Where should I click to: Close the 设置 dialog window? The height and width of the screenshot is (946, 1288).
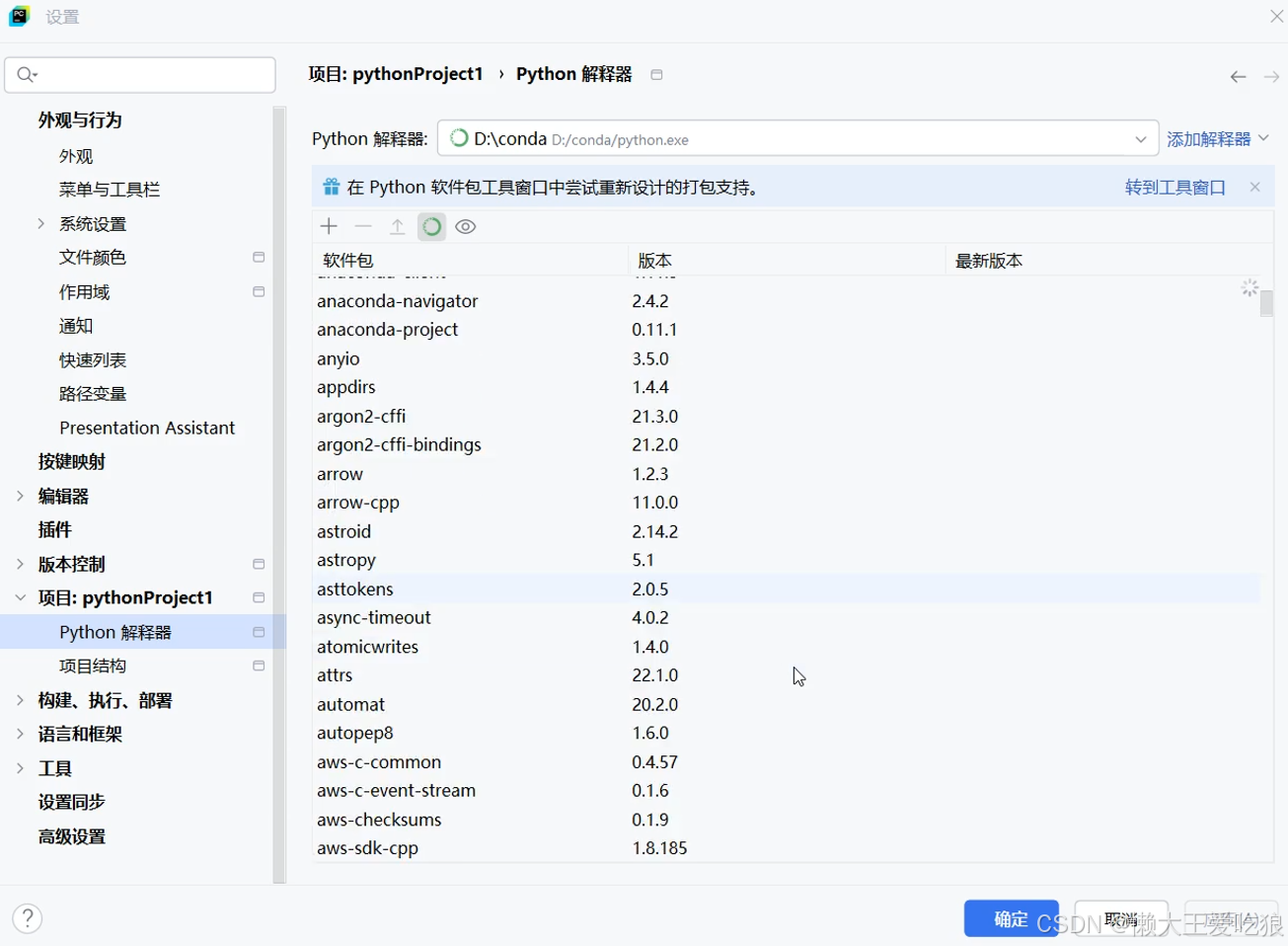1276,17
